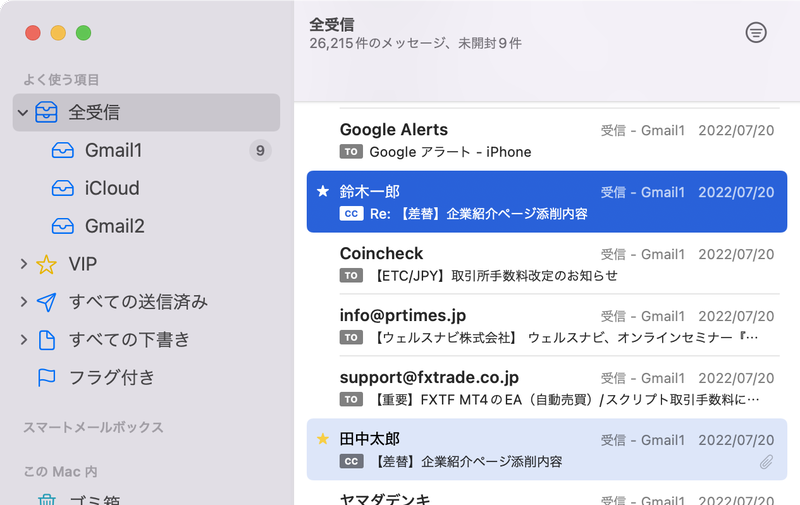The width and height of the screenshot is (800, 505).
Task: Expand the VIP mailbox
Action: click(x=23, y=264)
